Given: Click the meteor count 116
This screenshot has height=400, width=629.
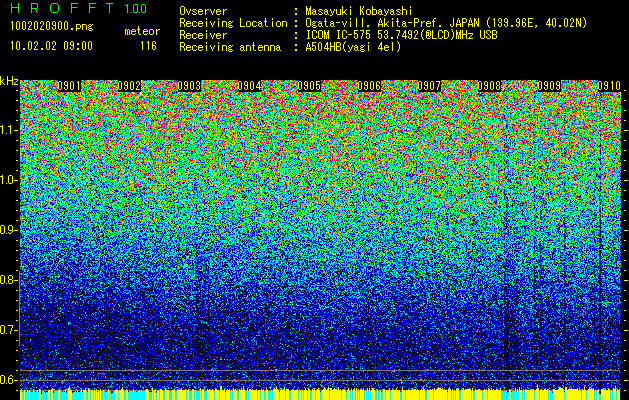Looking at the screenshot, I should click(148, 46).
